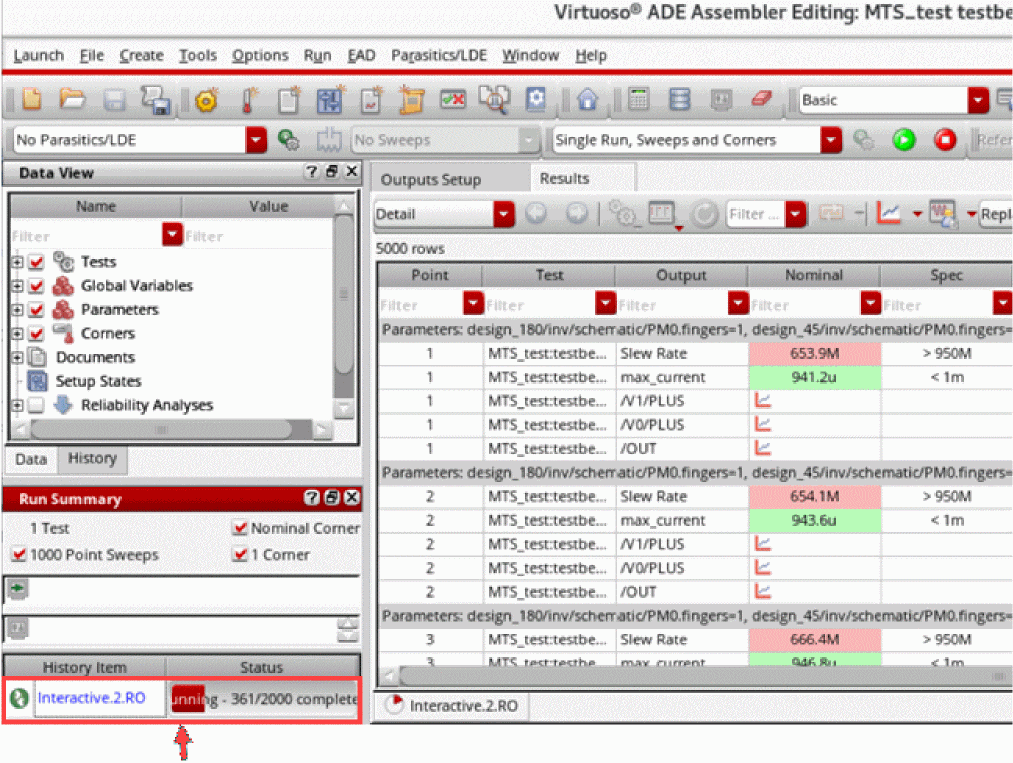This screenshot has width=1013, height=763.
Task: Click the green 941.2u max_current cell
Action: click(x=815, y=377)
